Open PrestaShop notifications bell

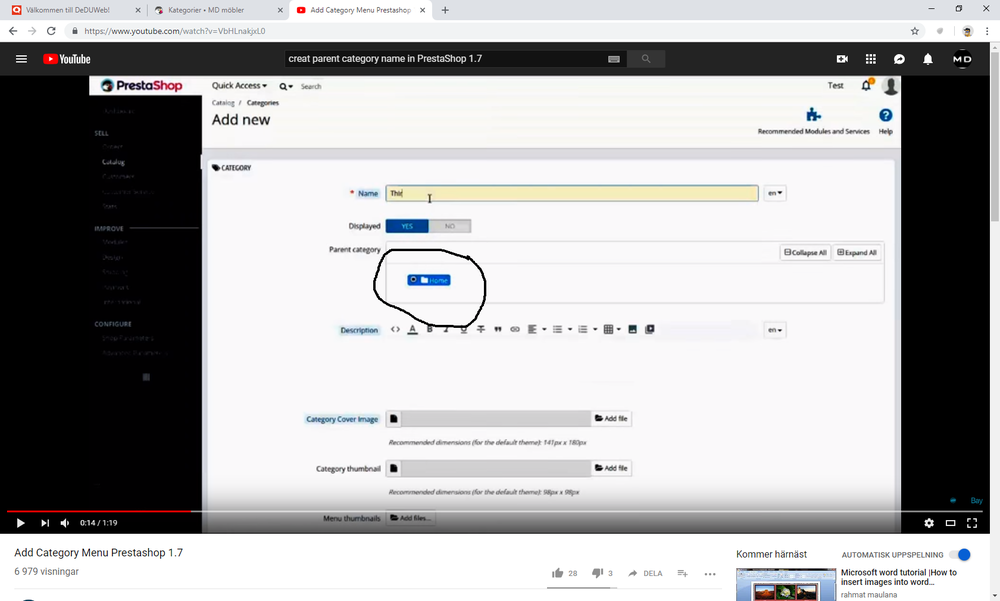tap(866, 85)
